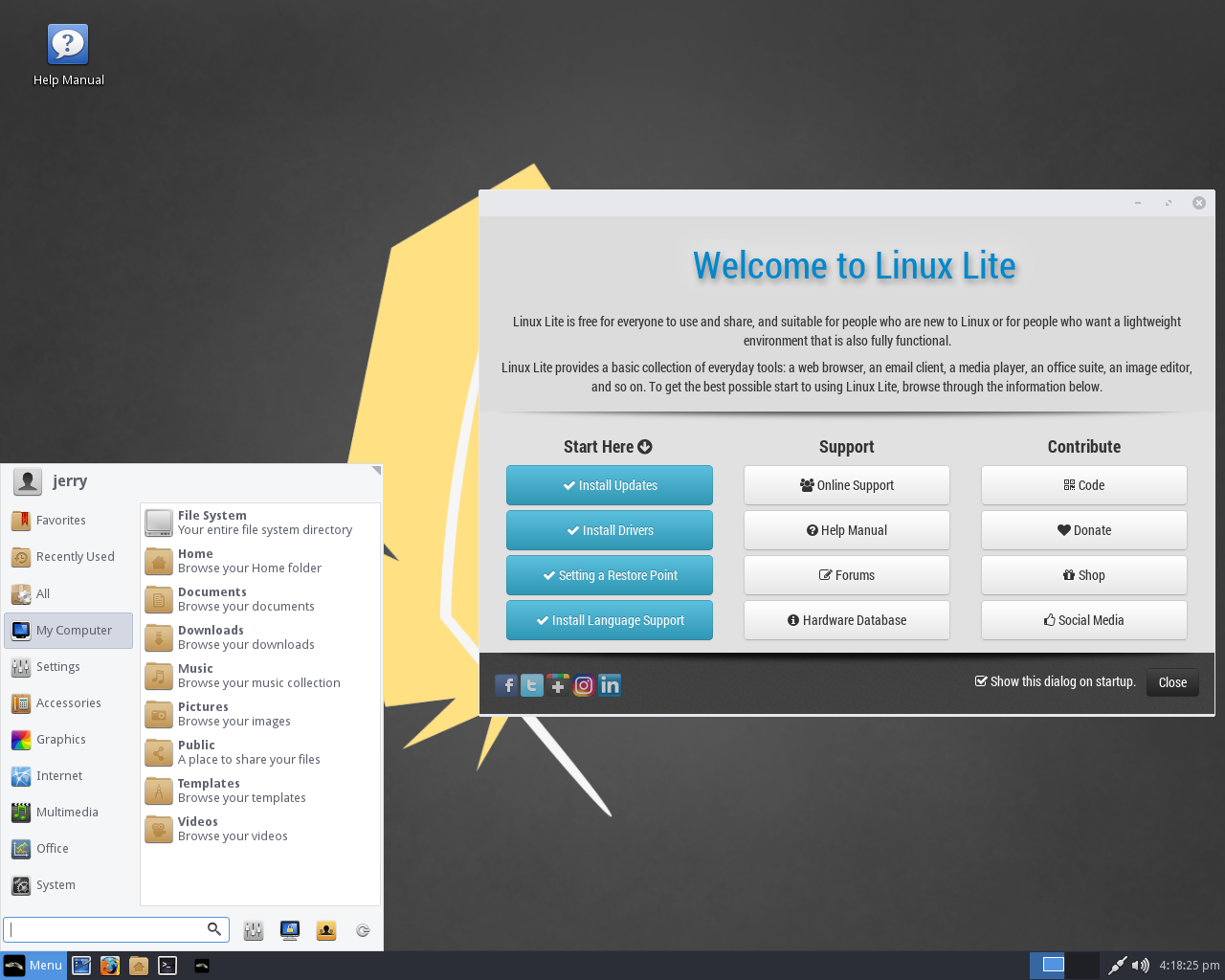Switch to the second workspace in pager
Screen dimensions: 1225x980
(1082, 965)
